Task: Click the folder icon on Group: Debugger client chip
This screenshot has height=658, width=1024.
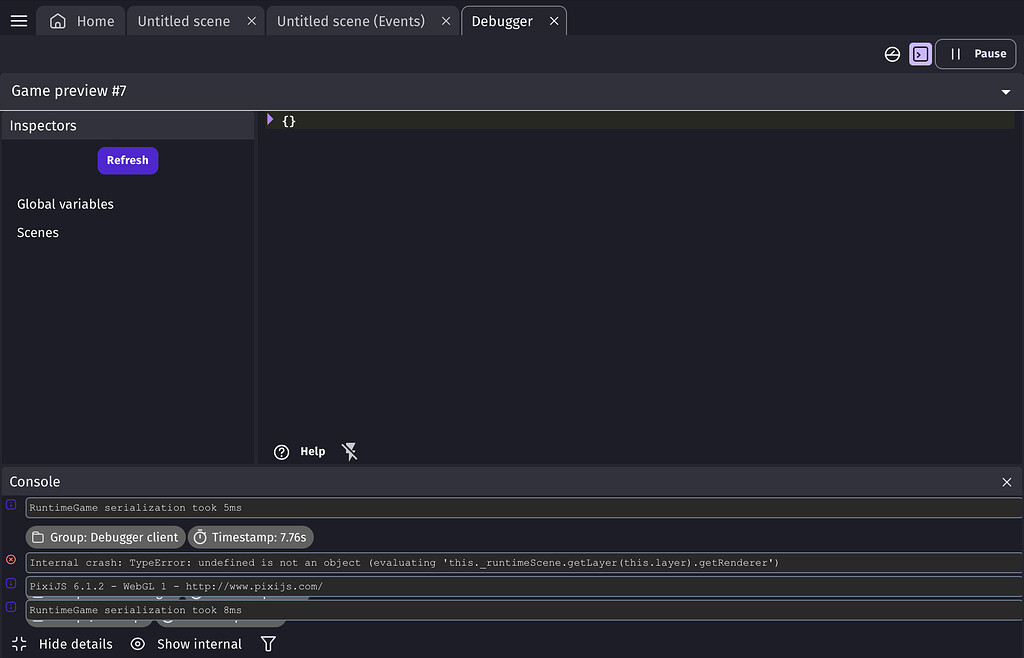Action: point(36,537)
